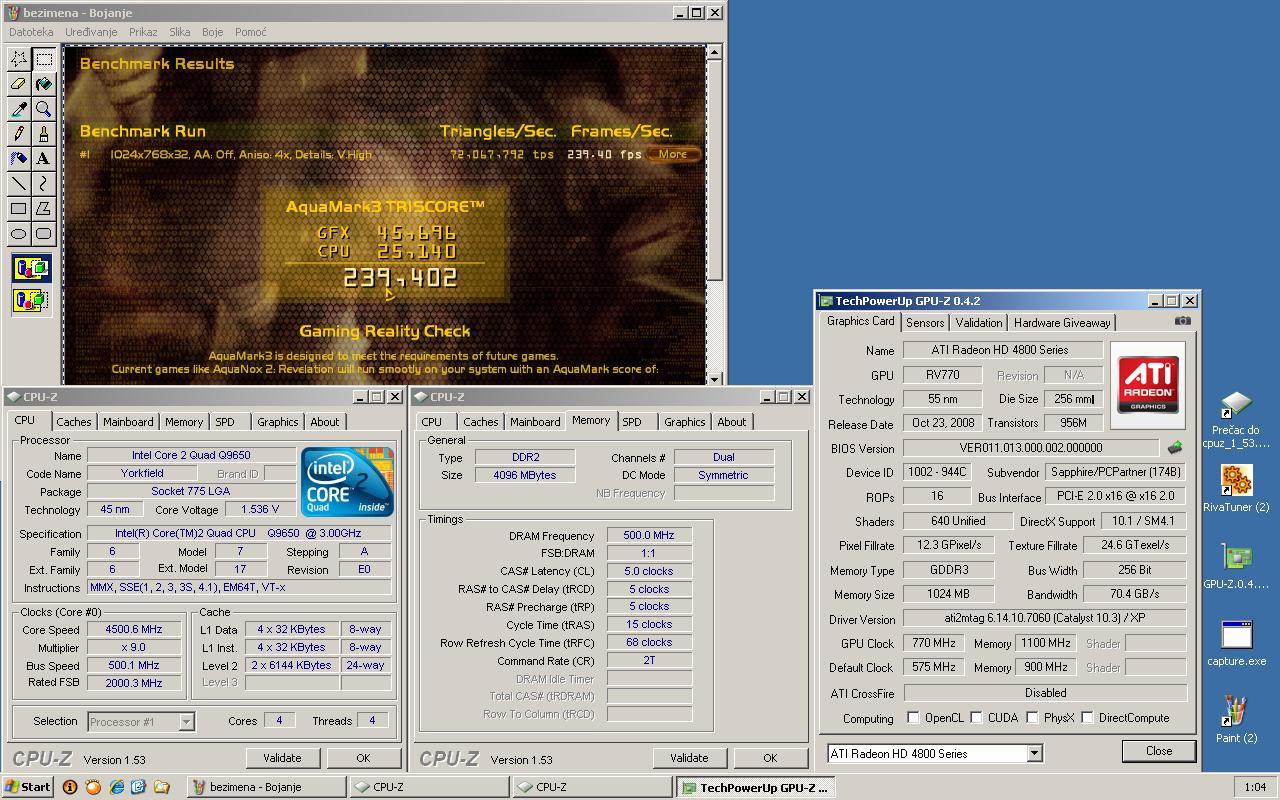Pick the Rounded Rectangle tool
This screenshot has height=800, width=1280.
coord(43,234)
